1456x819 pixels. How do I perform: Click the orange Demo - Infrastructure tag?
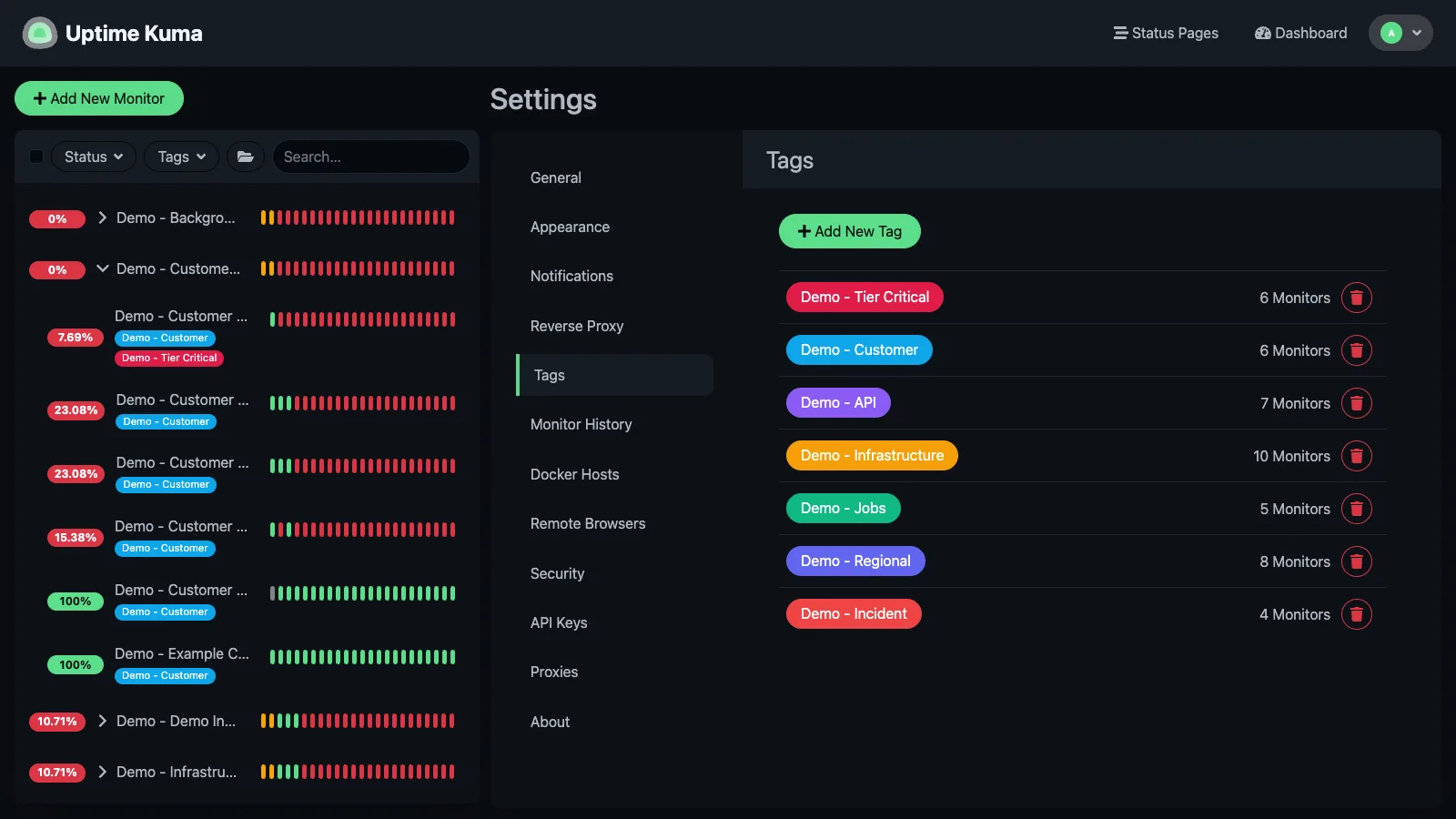(872, 456)
